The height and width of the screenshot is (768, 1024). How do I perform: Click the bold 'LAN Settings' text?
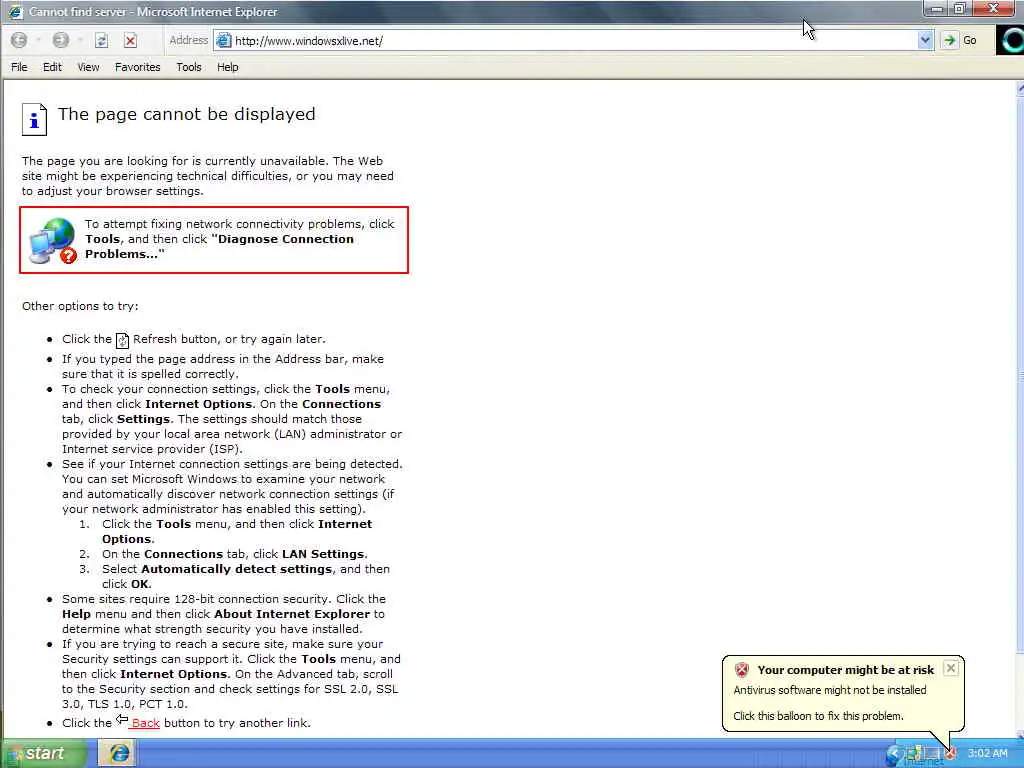click(323, 554)
